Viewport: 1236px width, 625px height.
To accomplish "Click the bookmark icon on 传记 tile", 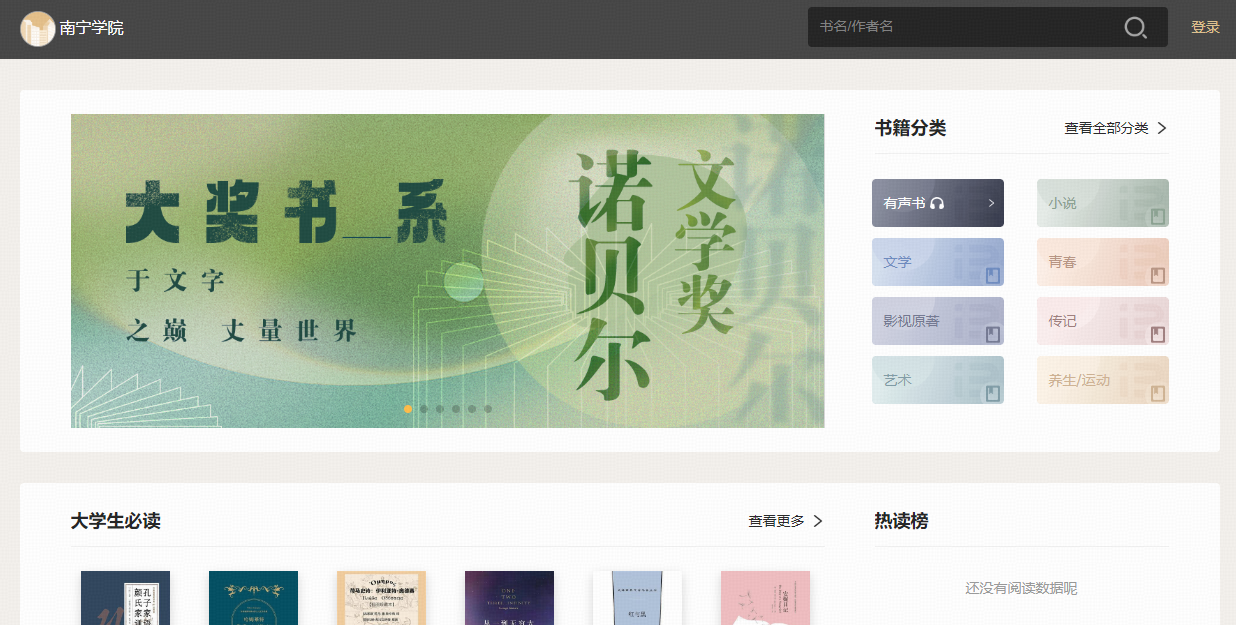I will click(x=1158, y=334).
